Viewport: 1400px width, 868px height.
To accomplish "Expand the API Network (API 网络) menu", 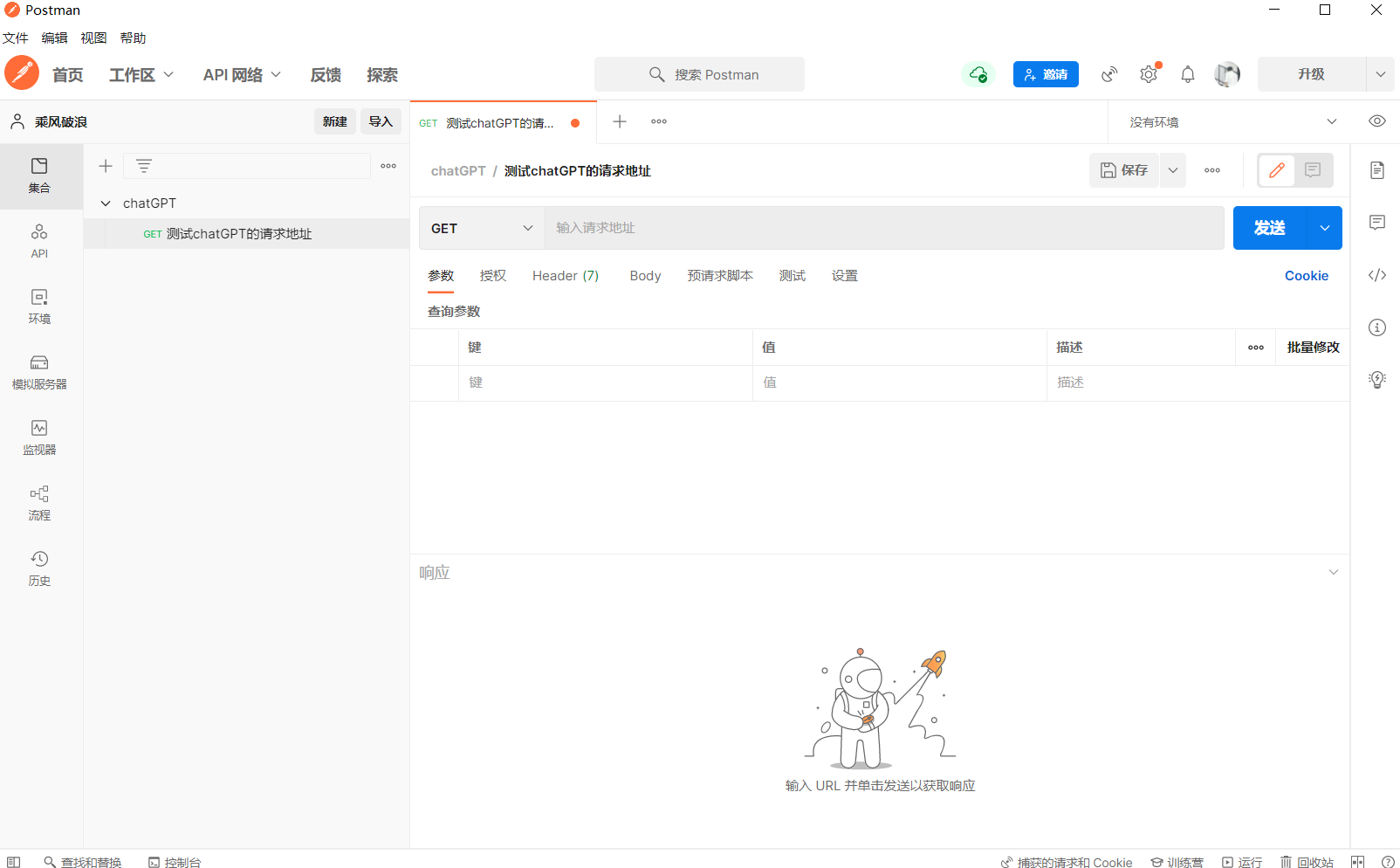I will tap(242, 75).
